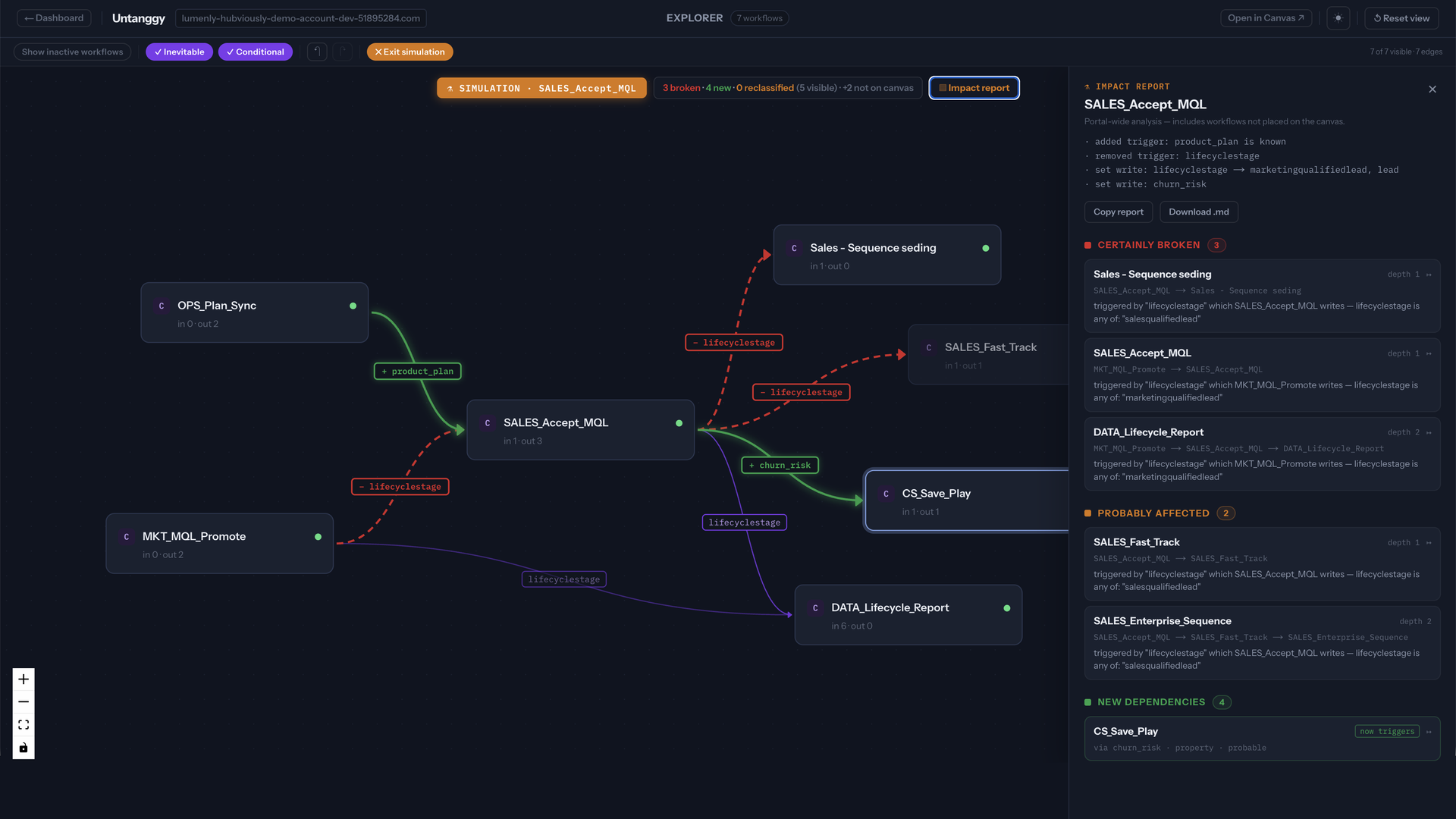The height and width of the screenshot is (819, 1456).
Task: Click locate arrow on SALES_Accept_MQL impact card
Action: coord(1429,353)
